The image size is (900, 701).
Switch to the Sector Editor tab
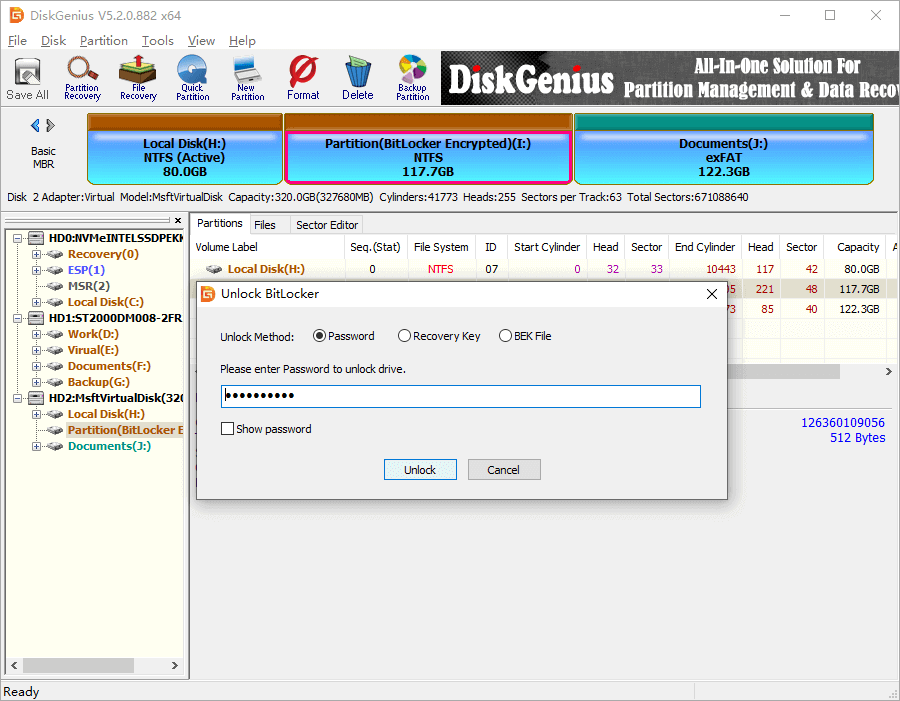coord(326,225)
